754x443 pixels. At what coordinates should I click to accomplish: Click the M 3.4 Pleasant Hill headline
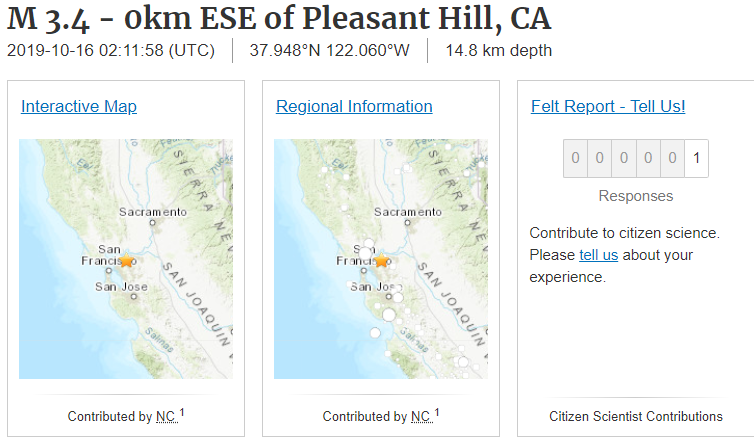(x=279, y=18)
